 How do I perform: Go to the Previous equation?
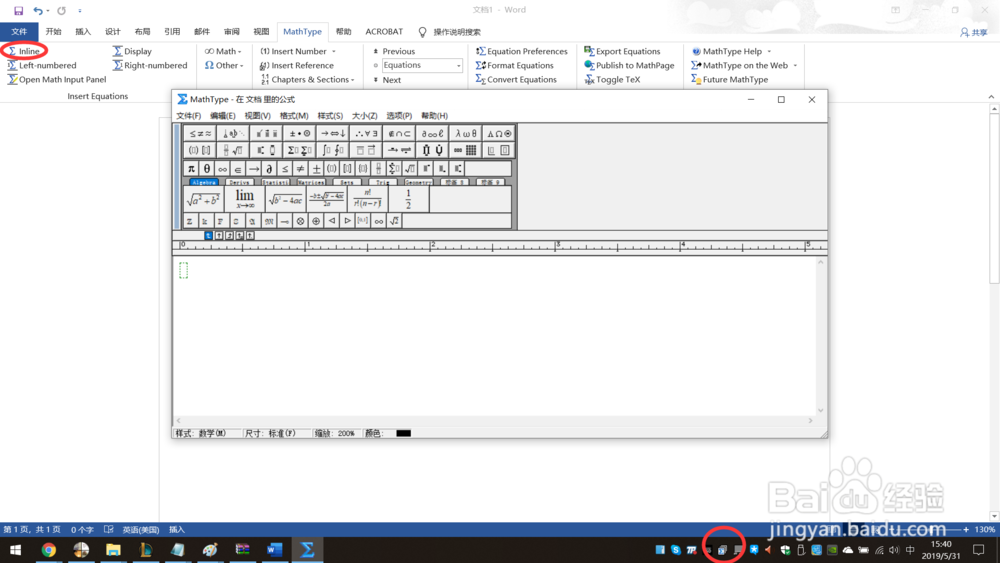click(393, 51)
